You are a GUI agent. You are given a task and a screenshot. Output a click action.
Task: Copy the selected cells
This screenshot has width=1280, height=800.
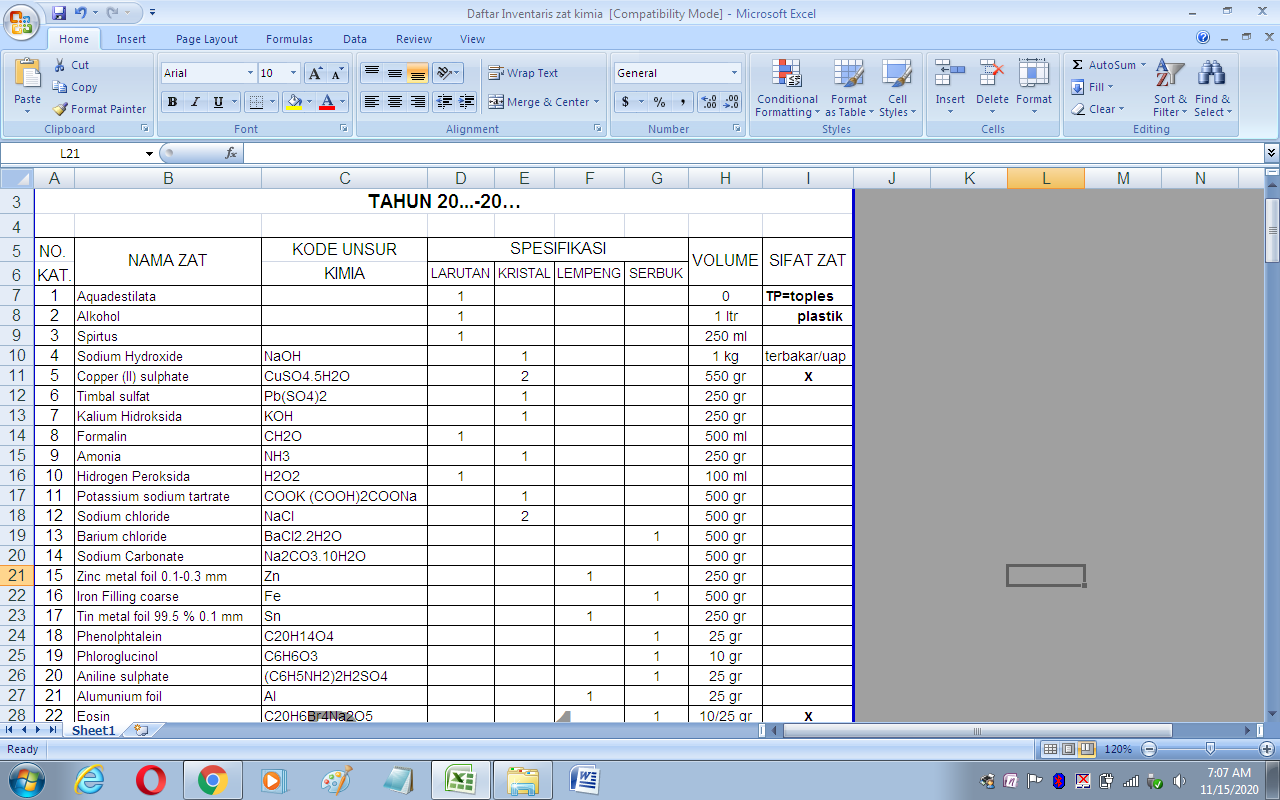pos(76,87)
